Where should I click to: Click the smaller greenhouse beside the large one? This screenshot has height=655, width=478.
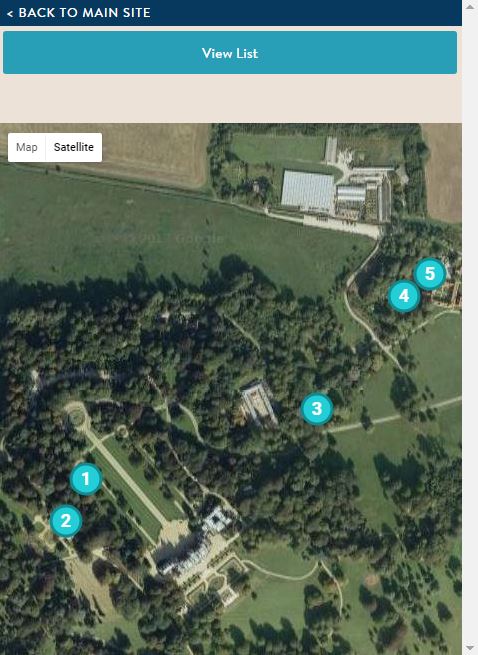(351, 194)
